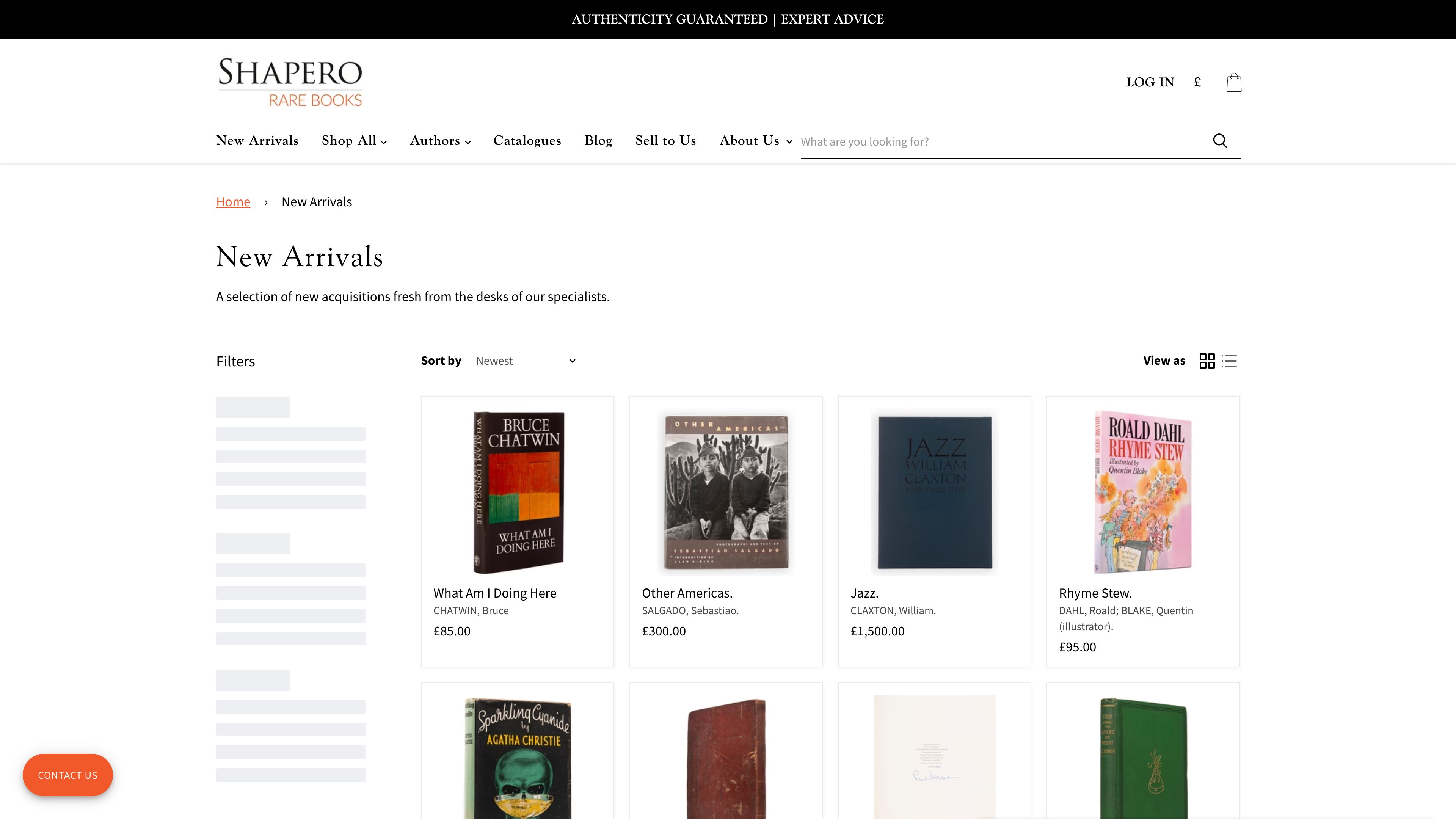Open the Catalogues page
This screenshot has height=819, width=1456.
click(x=527, y=141)
